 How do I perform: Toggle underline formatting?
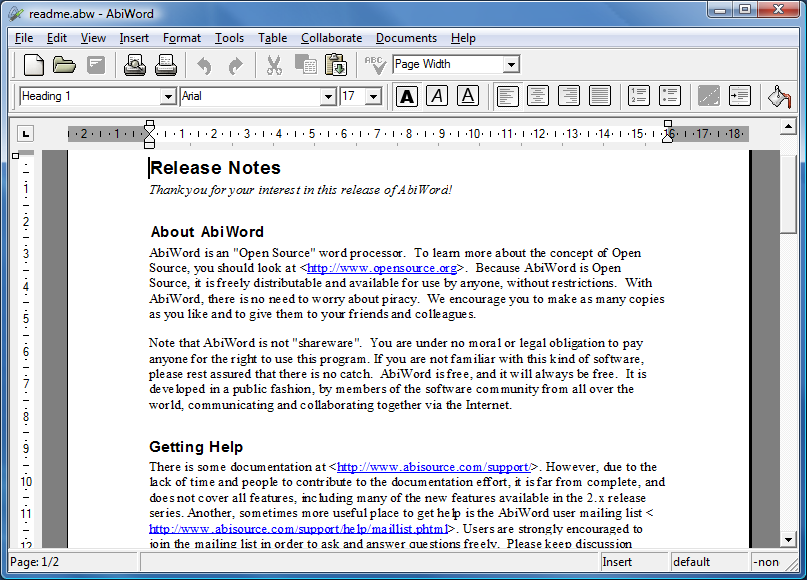468,96
